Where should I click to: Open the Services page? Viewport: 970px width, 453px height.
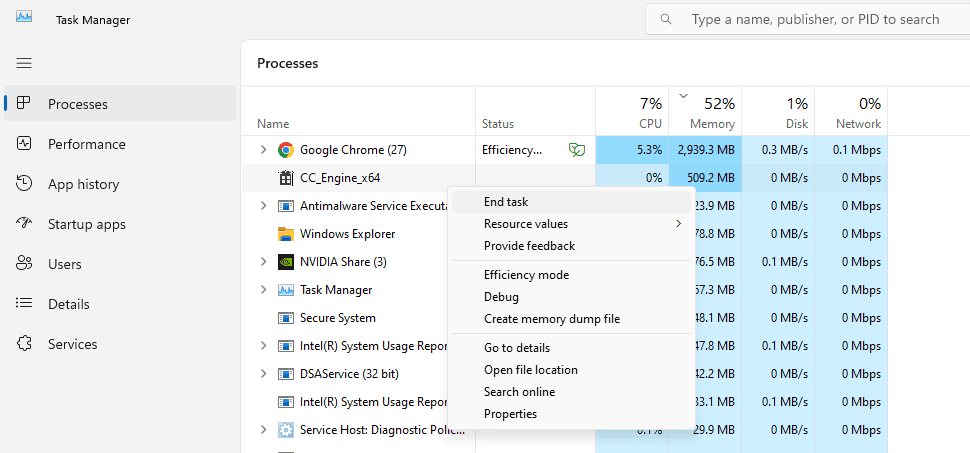(x=120, y=343)
